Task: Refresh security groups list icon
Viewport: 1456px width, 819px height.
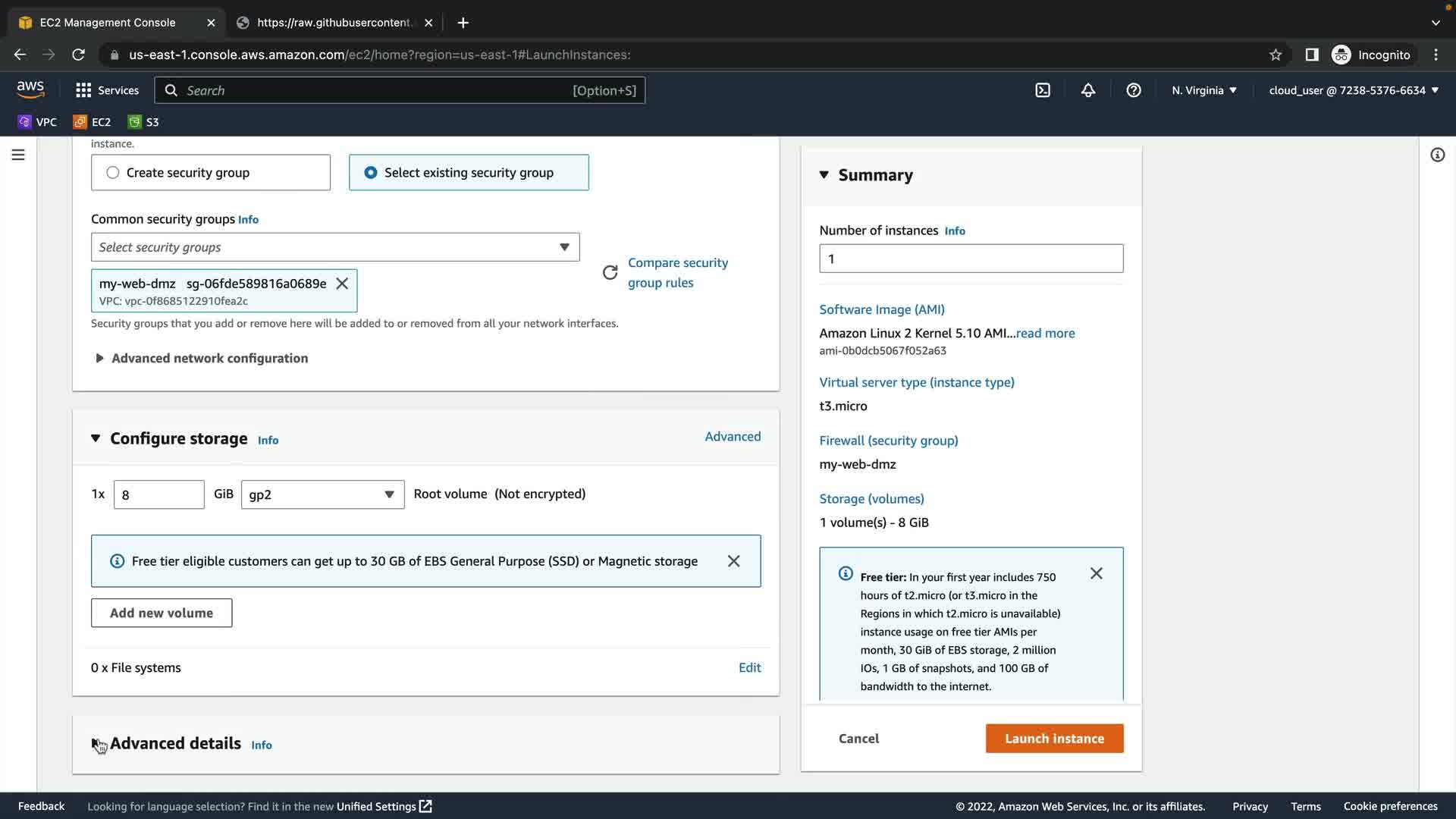Action: point(610,272)
